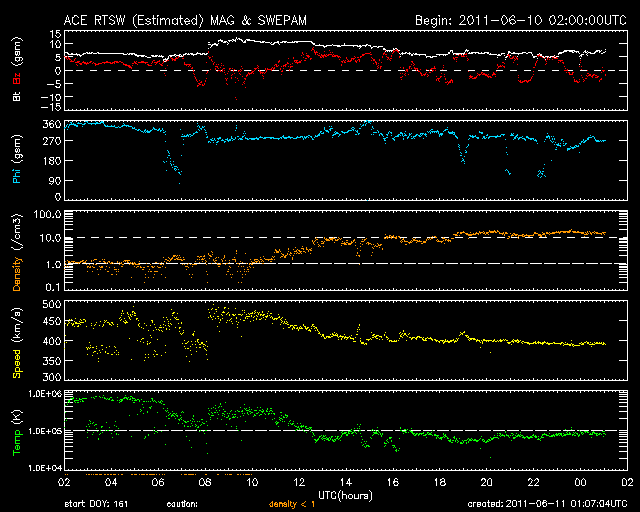Click the '1.0E+05' tick on the Temp axis
This screenshot has height=512, width=640.
[45, 431]
